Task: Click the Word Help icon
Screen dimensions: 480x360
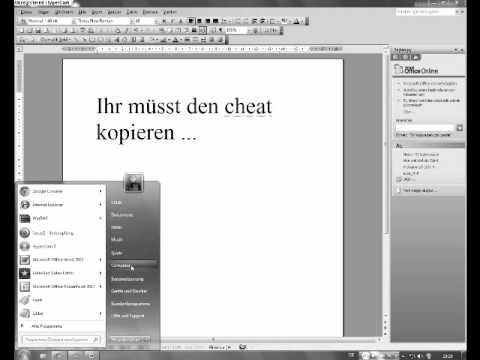Action: [256, 31]
